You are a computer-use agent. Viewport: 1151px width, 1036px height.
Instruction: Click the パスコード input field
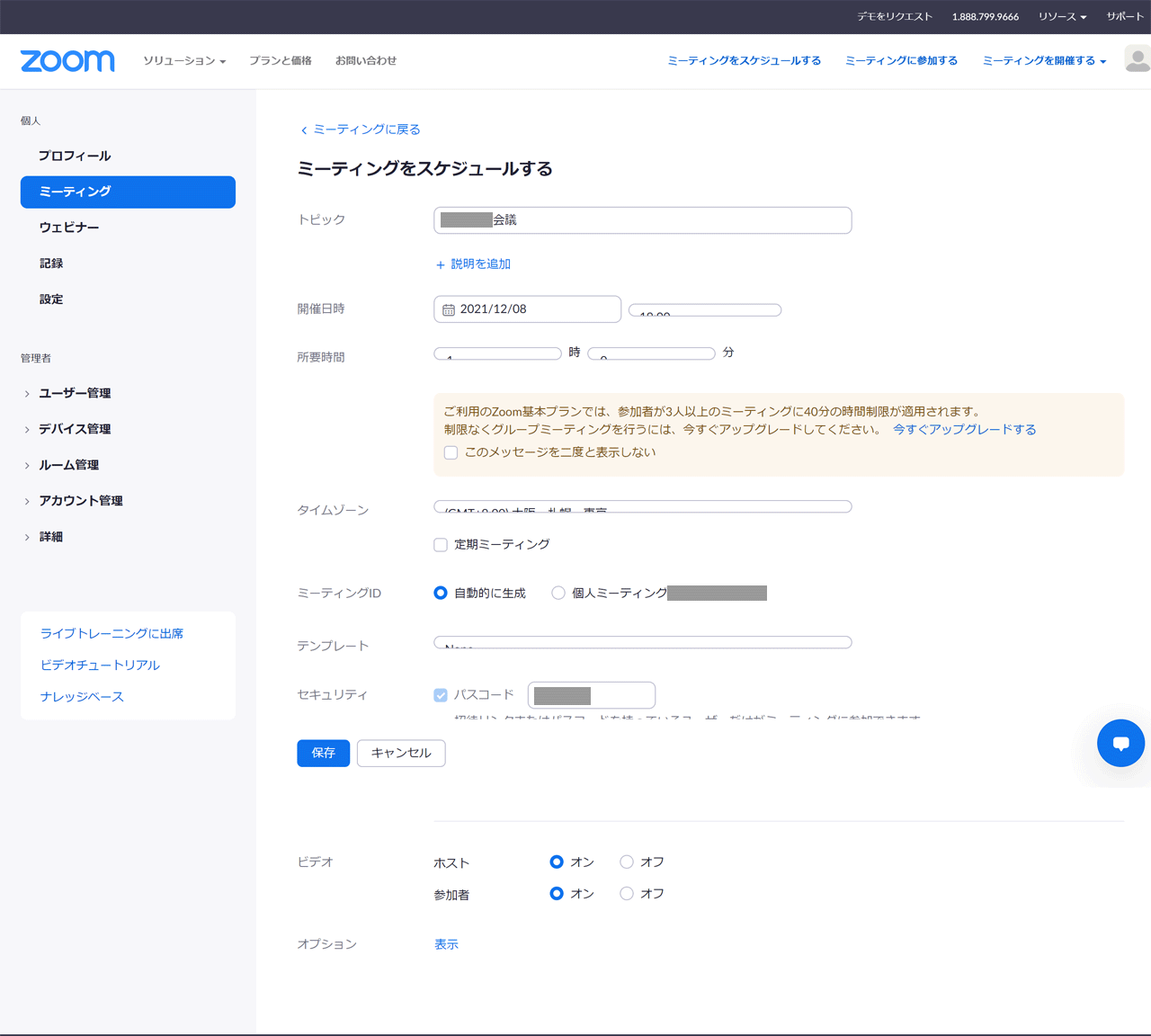click(592, 695)
